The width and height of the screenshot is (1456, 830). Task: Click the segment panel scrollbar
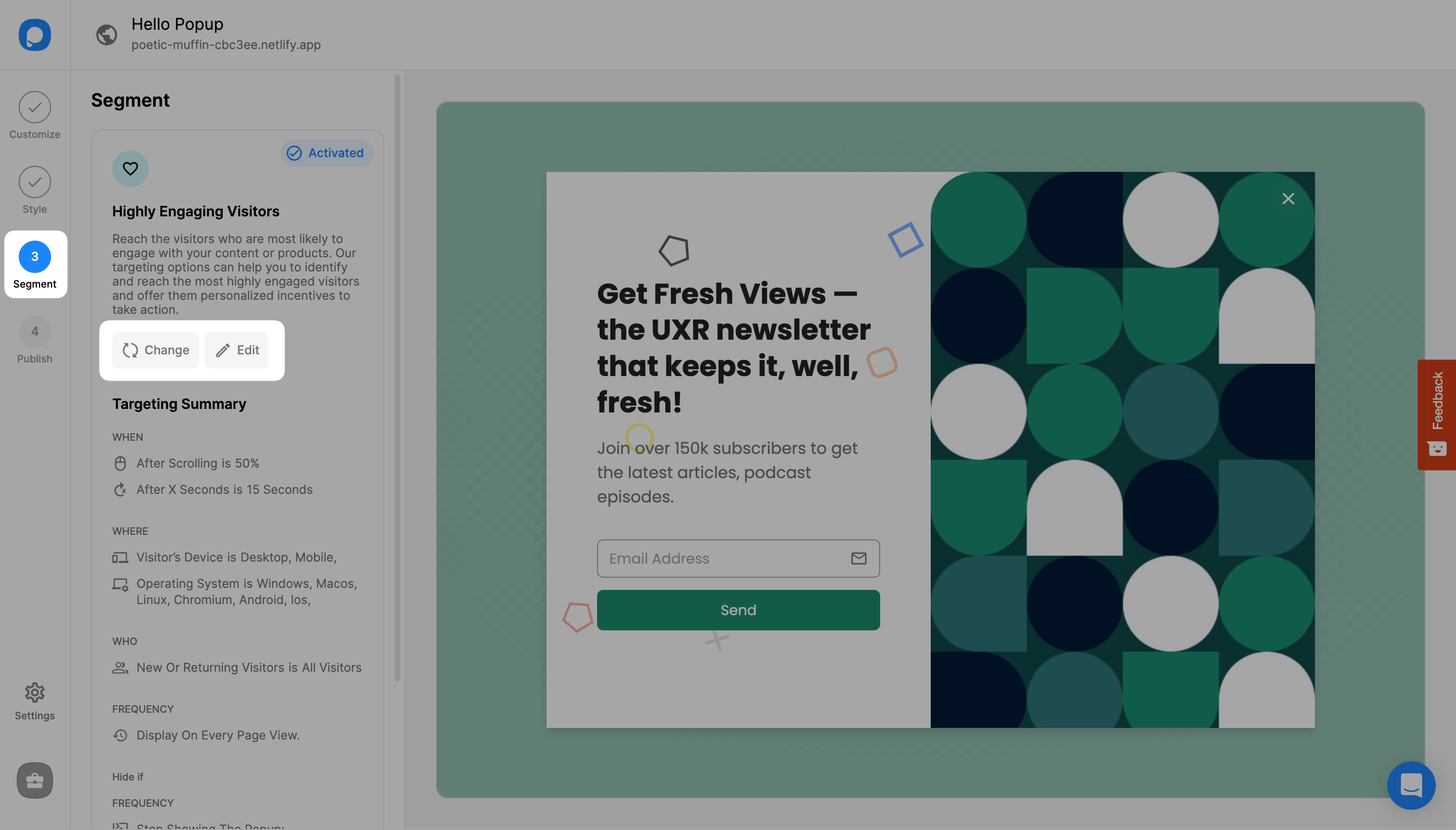[397, 376]
